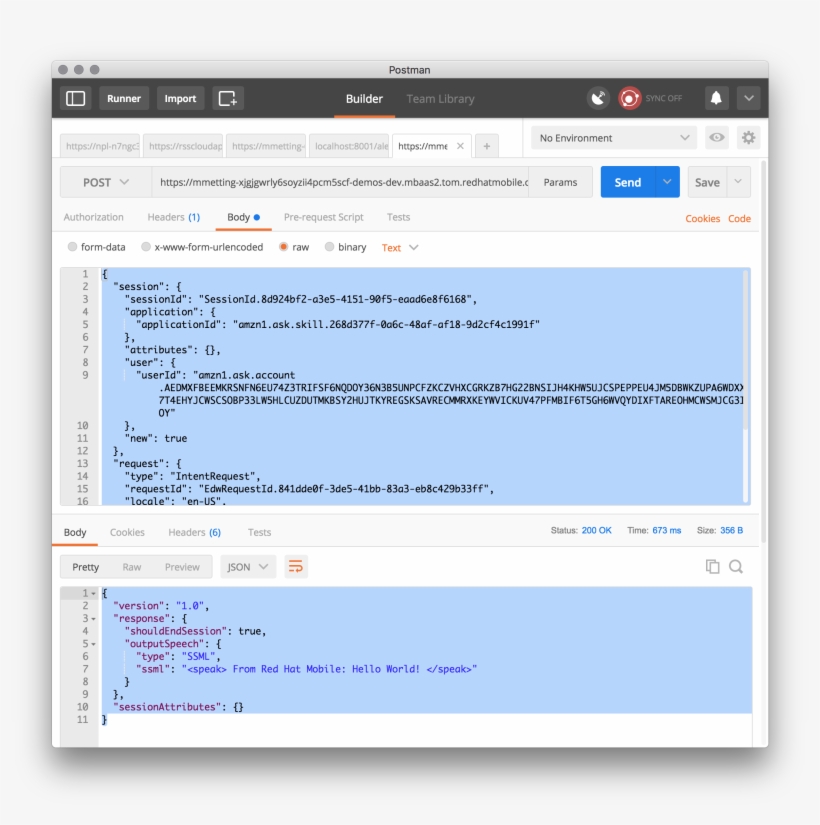
Task: Open manage environments gear icon
Action: 748,138
